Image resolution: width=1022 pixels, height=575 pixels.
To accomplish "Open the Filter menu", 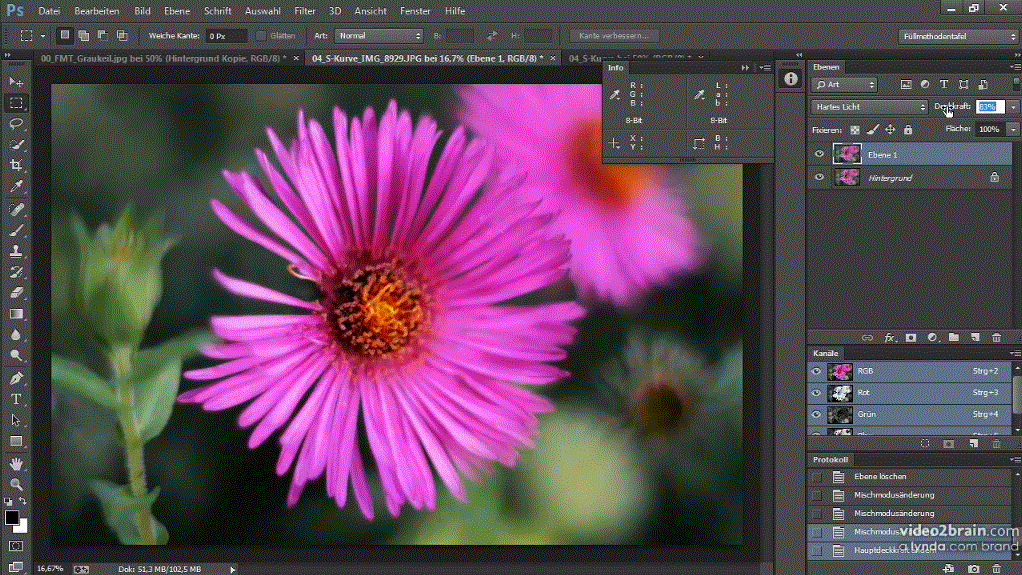I will point(304,11).
